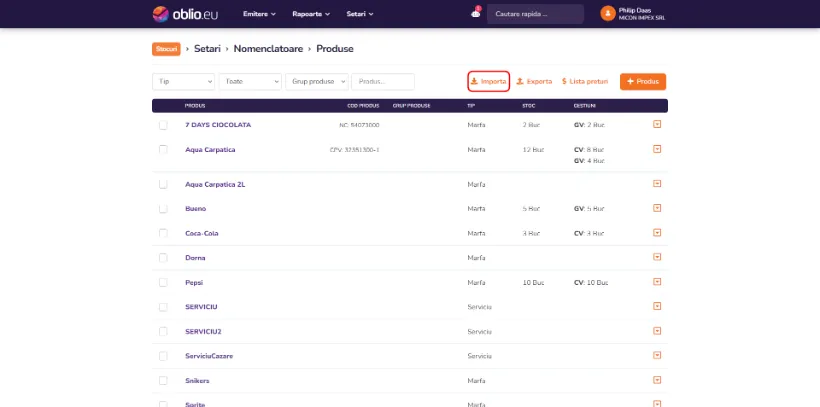Open the 7 DAYS CIOCOLATA product
This screenshot has width=820, height=407.
pyautogui.click(x=218, y=125)
